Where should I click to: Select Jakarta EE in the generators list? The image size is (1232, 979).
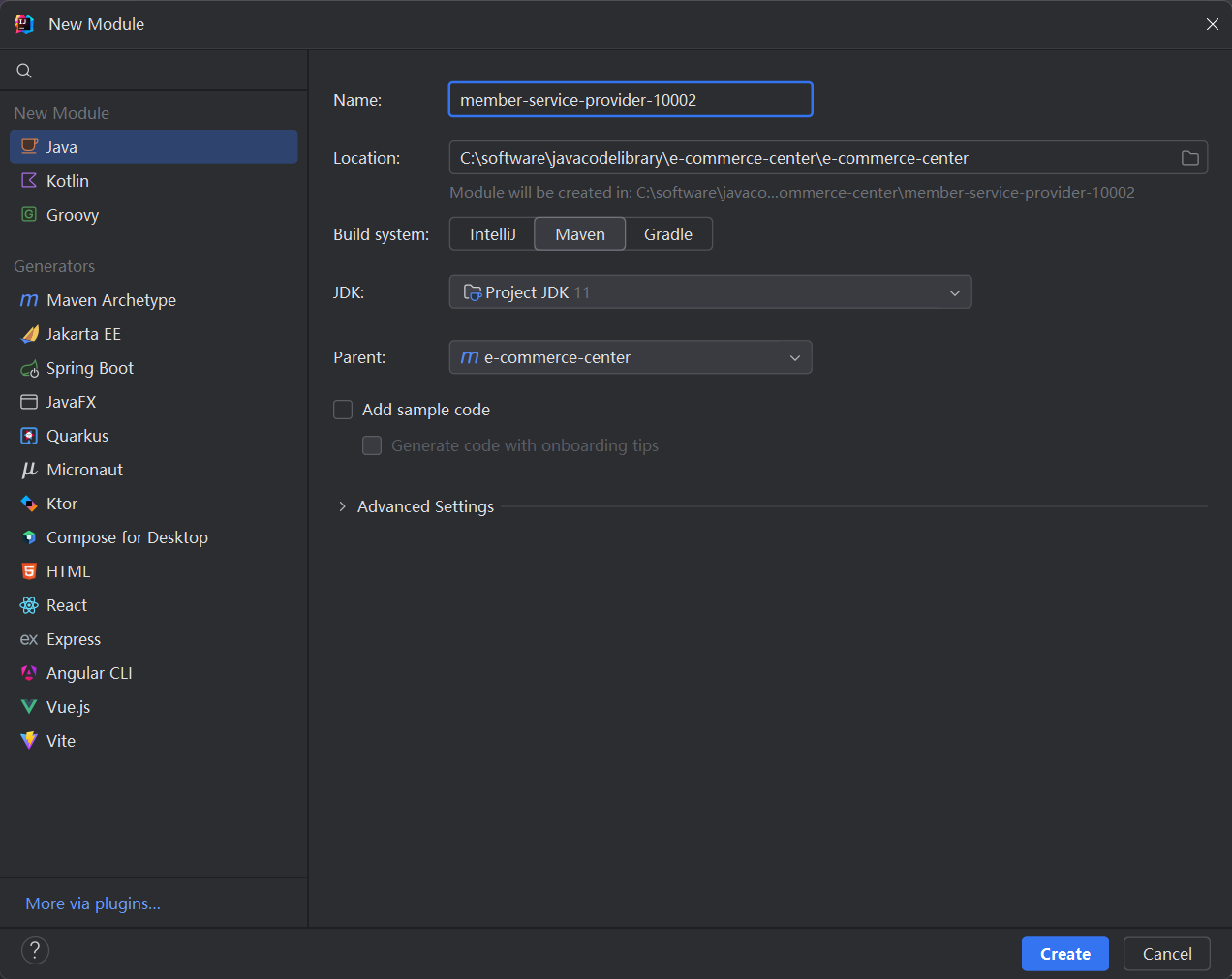click(x=83, y=335)
